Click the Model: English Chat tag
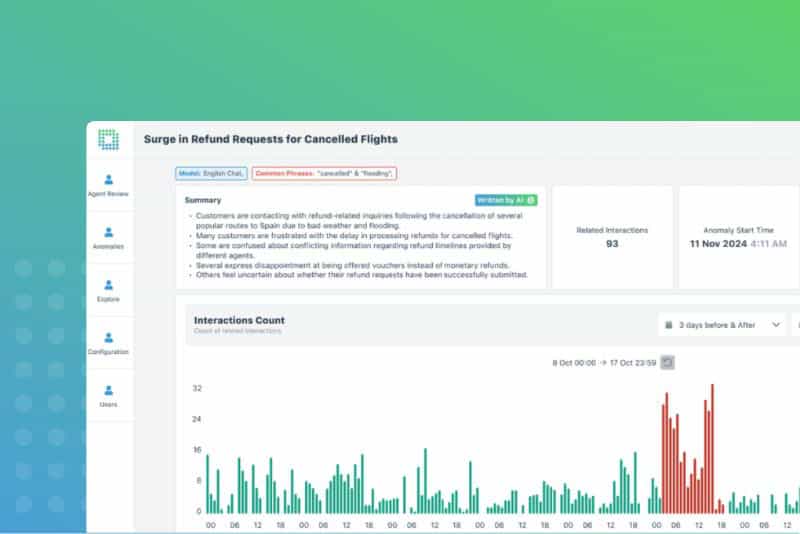800x534 pixels. click(211, 173)
